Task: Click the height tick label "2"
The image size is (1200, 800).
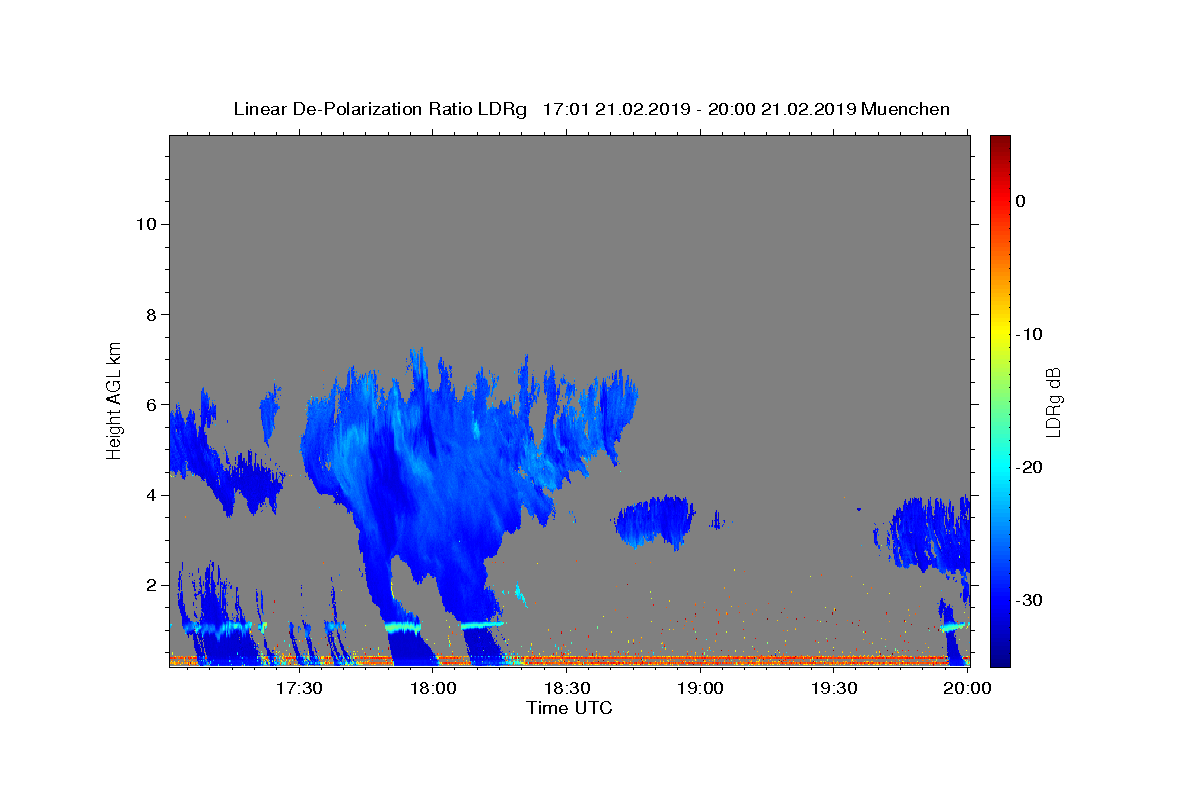Action: pos(150,585)
